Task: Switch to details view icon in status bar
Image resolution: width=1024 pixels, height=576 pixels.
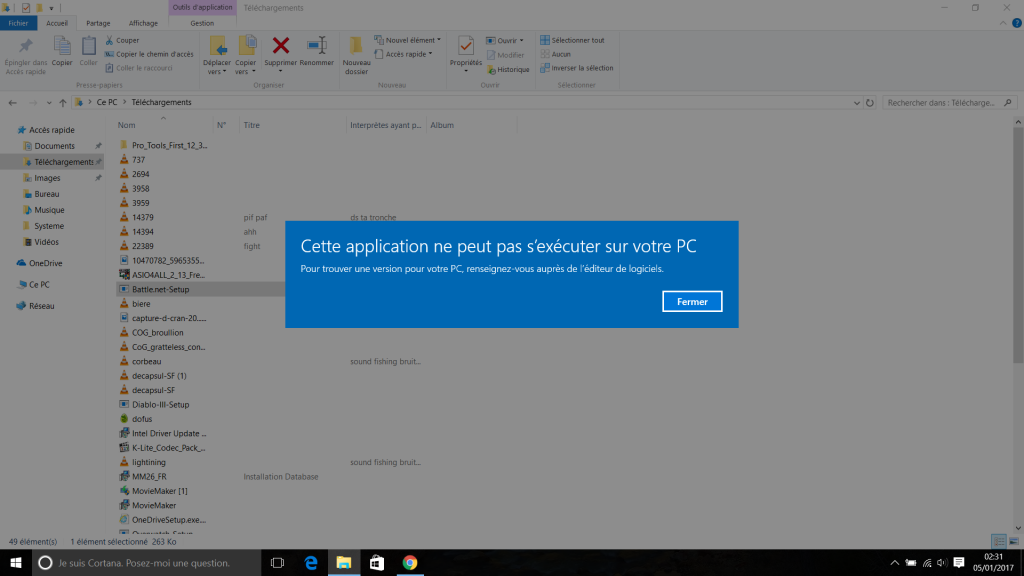Action: (x=999, y=541)
